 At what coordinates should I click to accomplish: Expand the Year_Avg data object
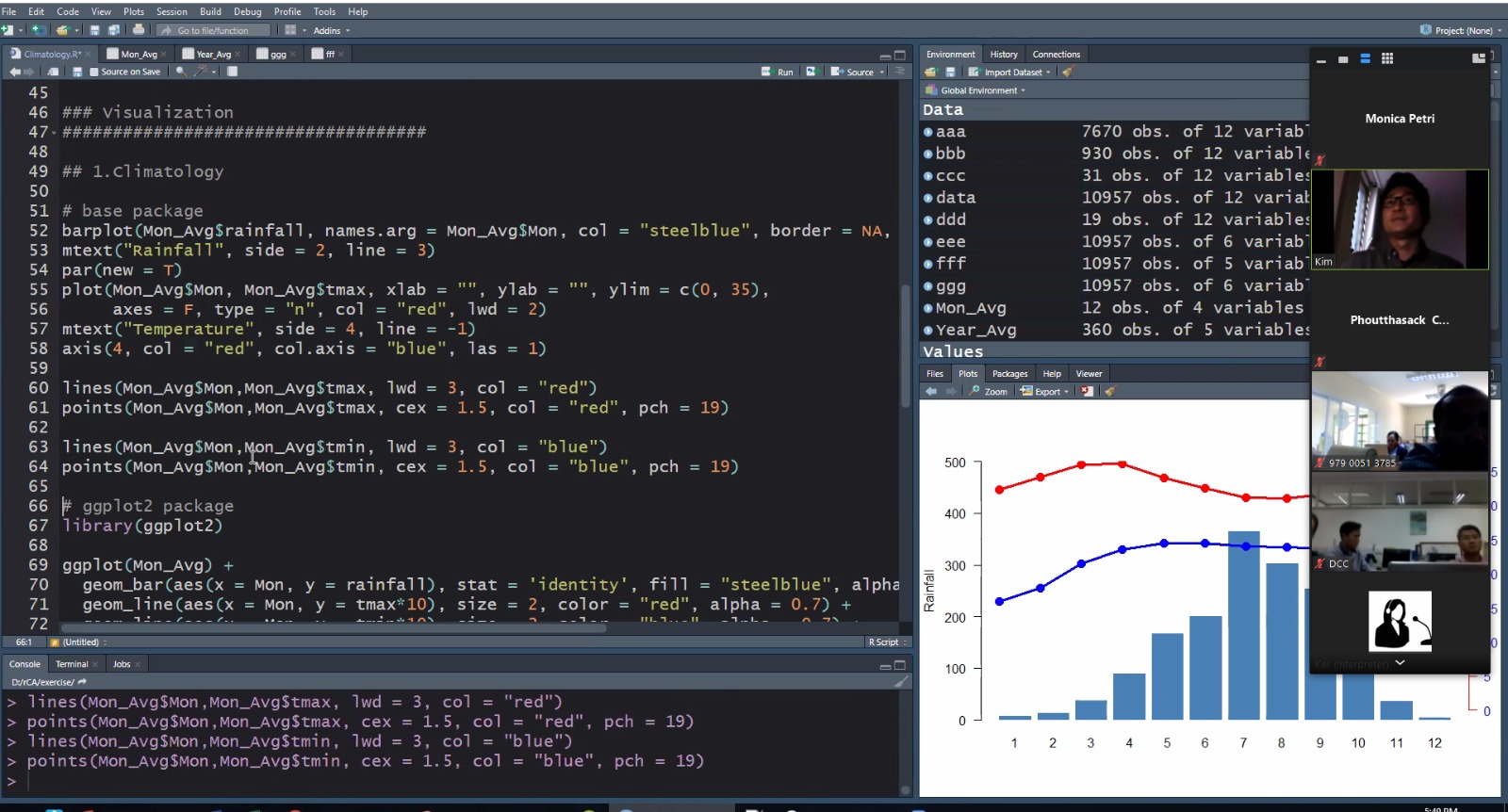(928, 331)
